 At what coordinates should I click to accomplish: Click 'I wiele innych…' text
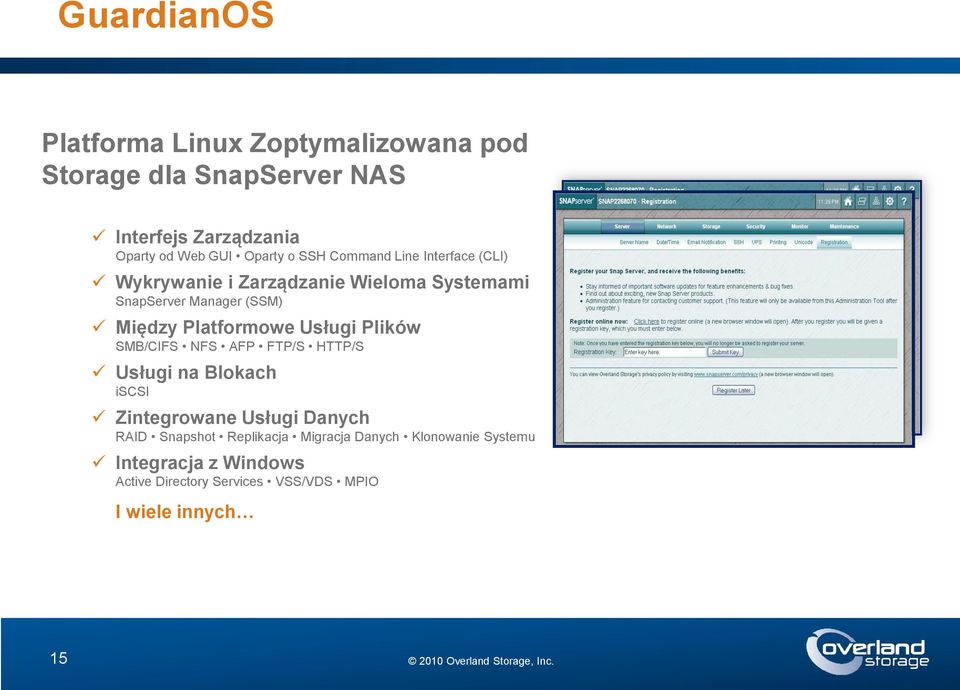tap(184, 512)
